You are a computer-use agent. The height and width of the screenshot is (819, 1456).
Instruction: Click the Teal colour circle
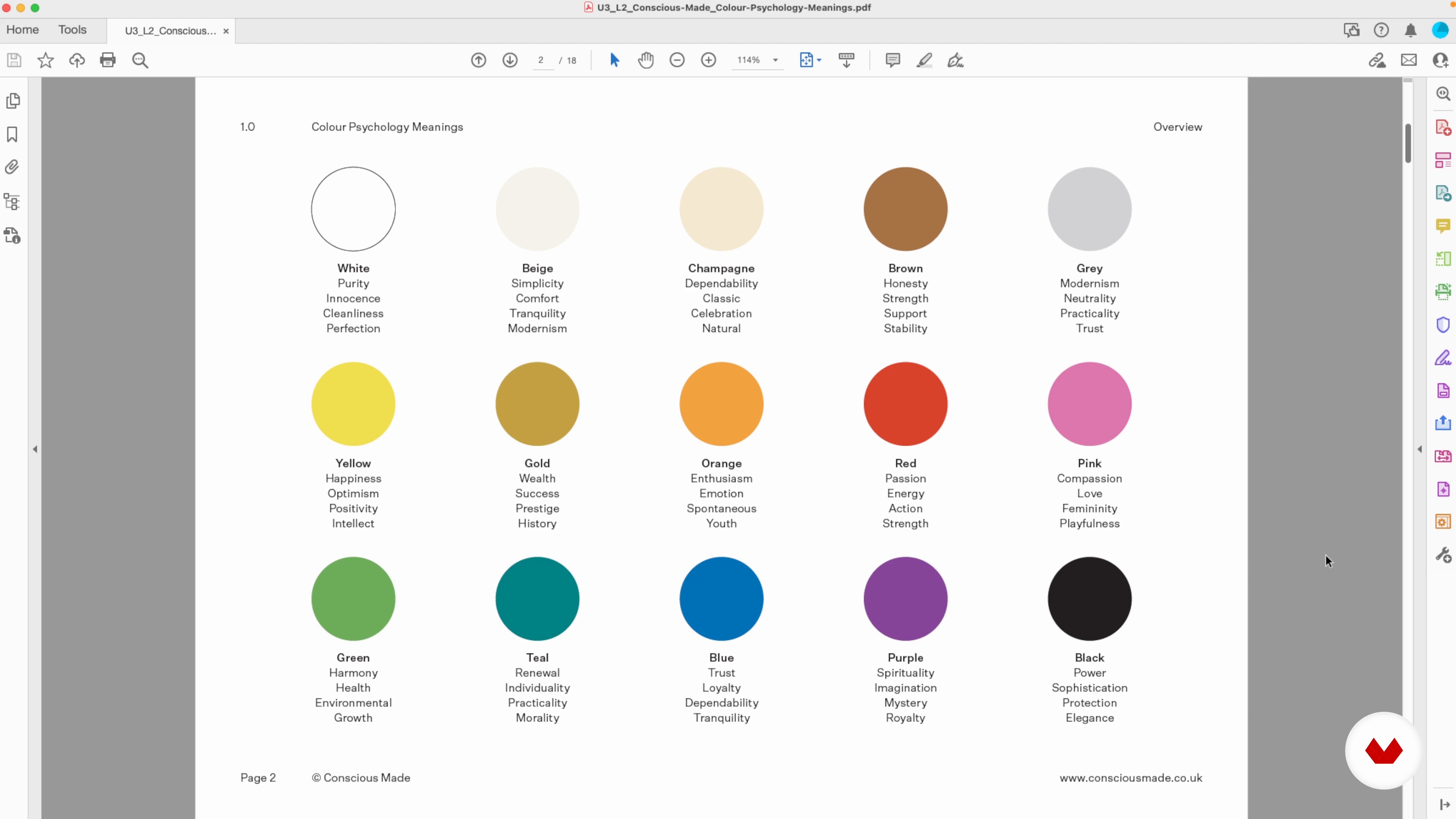537,599
